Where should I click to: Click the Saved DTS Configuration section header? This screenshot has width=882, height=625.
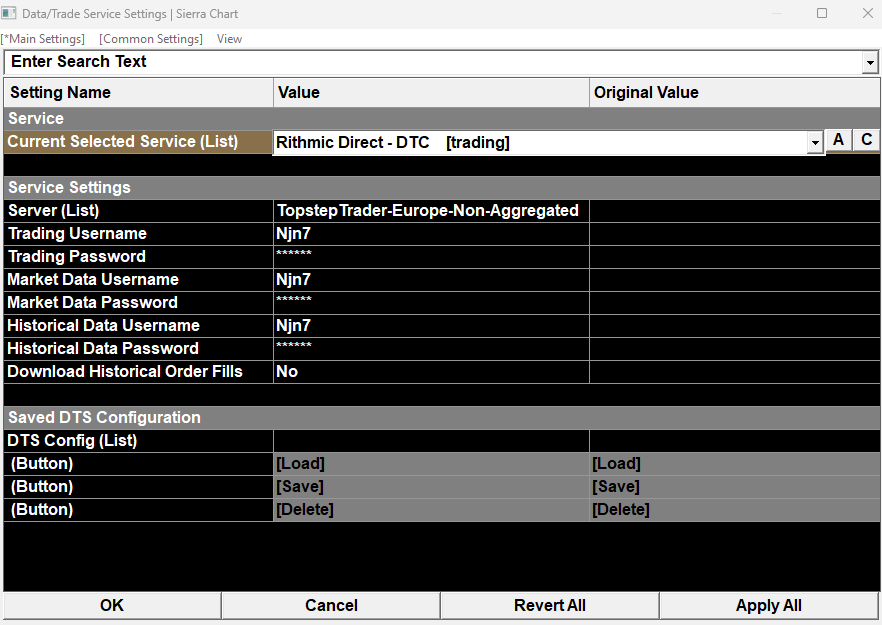click(442, 418)
